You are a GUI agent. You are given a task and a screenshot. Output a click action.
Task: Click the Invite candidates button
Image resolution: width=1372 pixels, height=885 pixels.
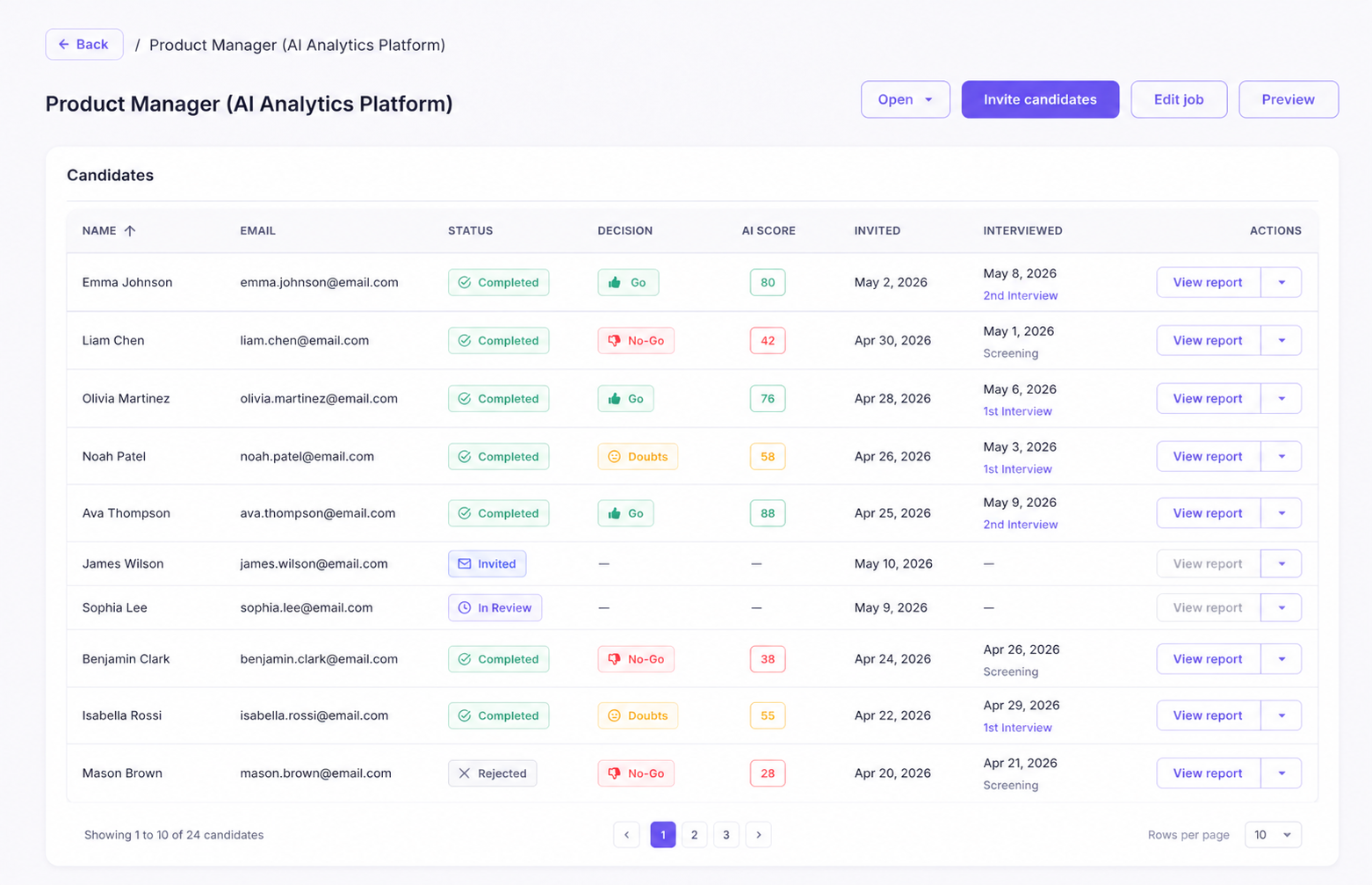pyautogui.click(x=1040, y=99)
